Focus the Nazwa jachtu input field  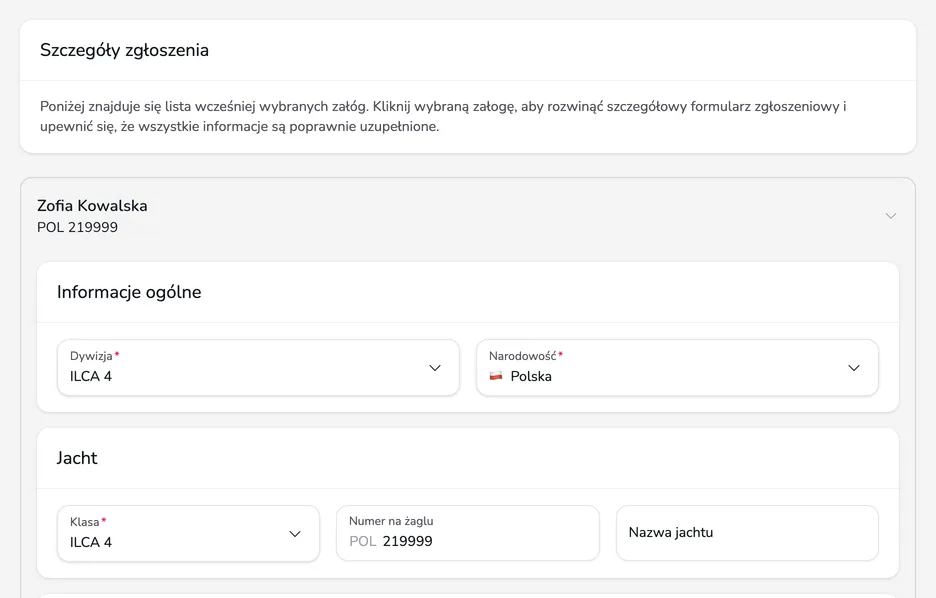click(x=747, y=533)
